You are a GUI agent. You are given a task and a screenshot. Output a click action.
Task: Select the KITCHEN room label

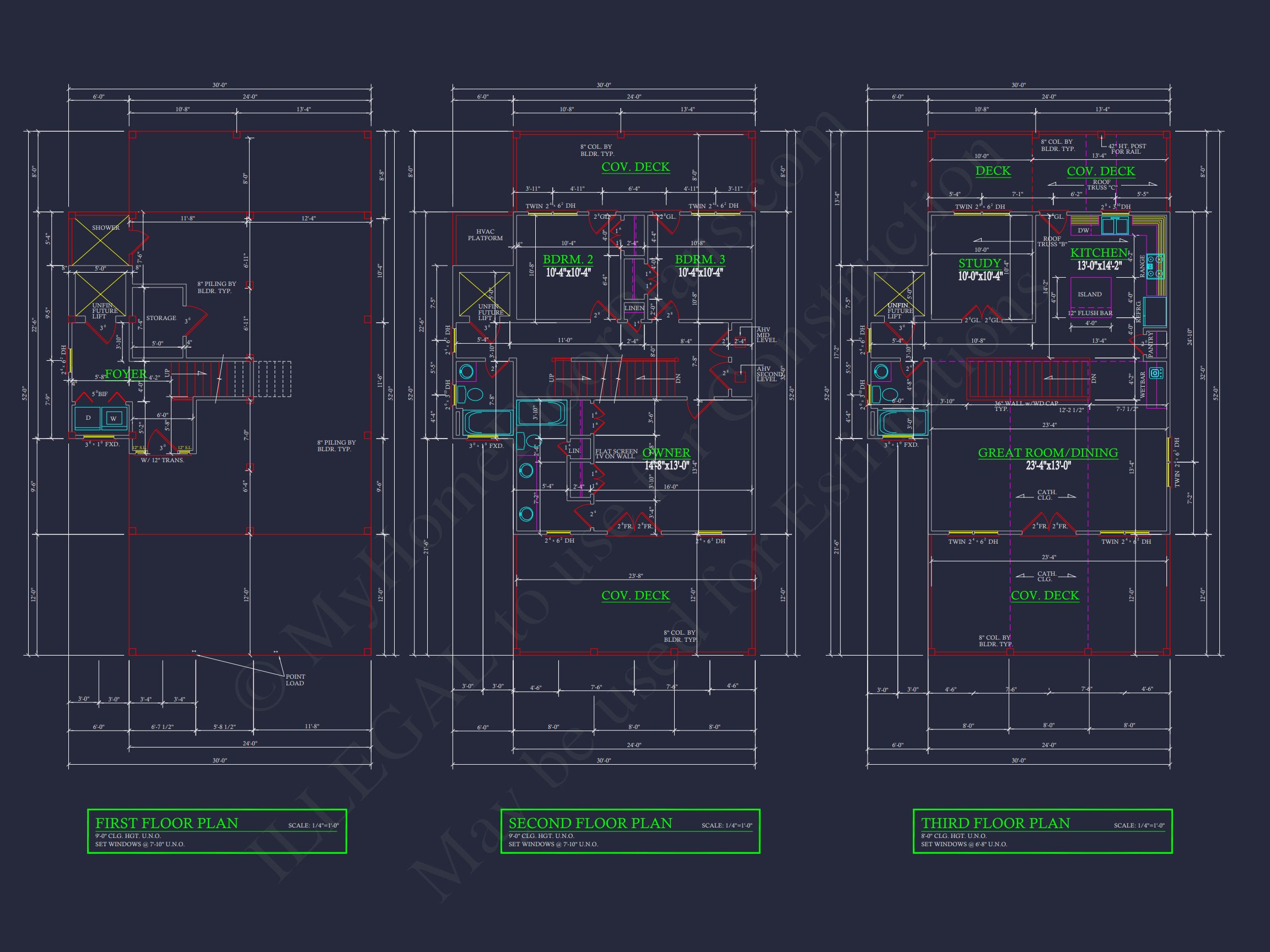[1099, 252]
